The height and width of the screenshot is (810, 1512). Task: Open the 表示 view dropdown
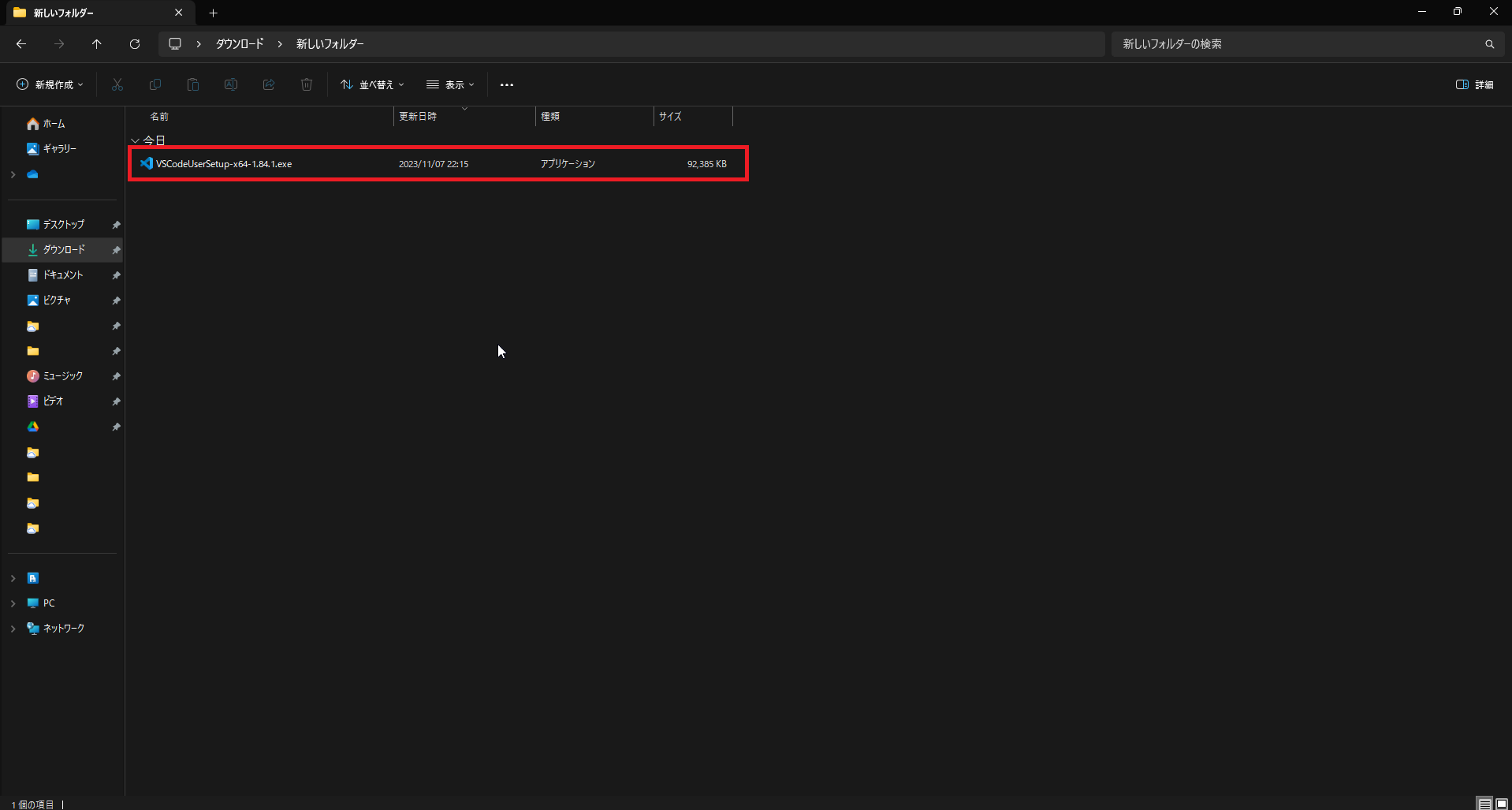[450, 84]
